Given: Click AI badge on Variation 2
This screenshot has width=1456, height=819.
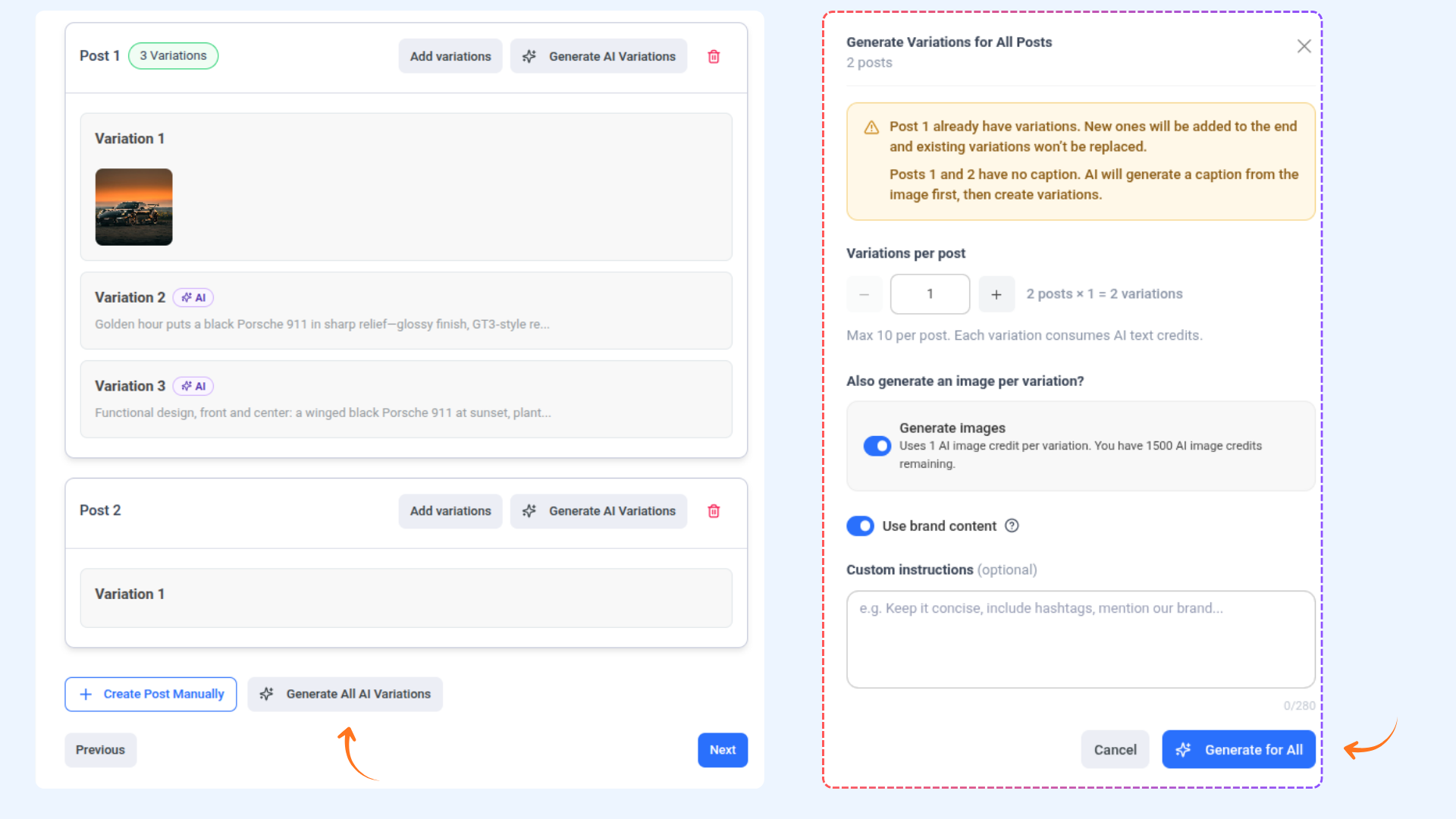Looking at the screenshot, I should tap(193, 298).
